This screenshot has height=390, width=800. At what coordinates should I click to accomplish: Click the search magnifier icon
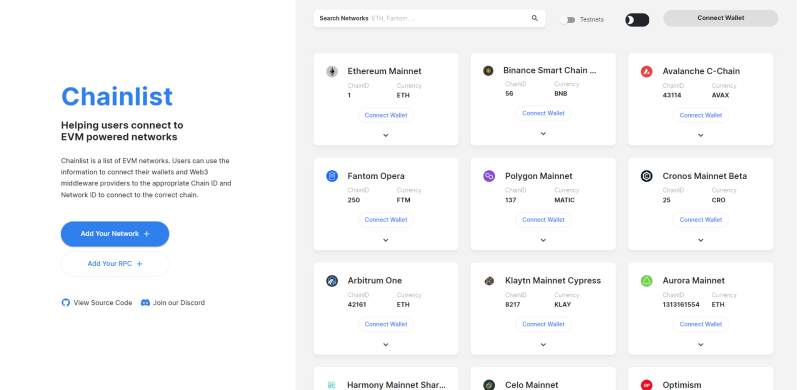(x=535, y=18)
